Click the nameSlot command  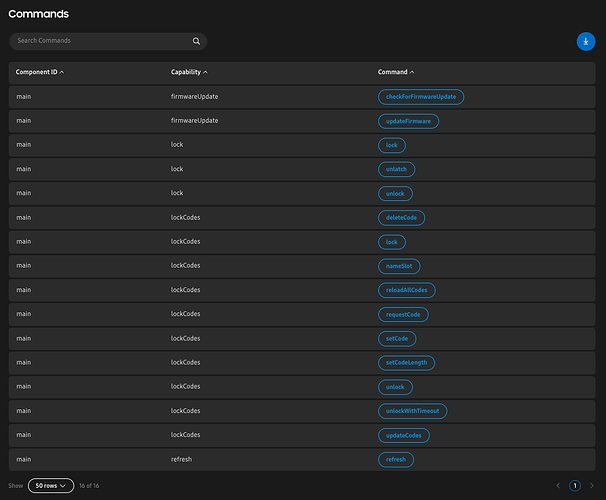tap(399, 266)
